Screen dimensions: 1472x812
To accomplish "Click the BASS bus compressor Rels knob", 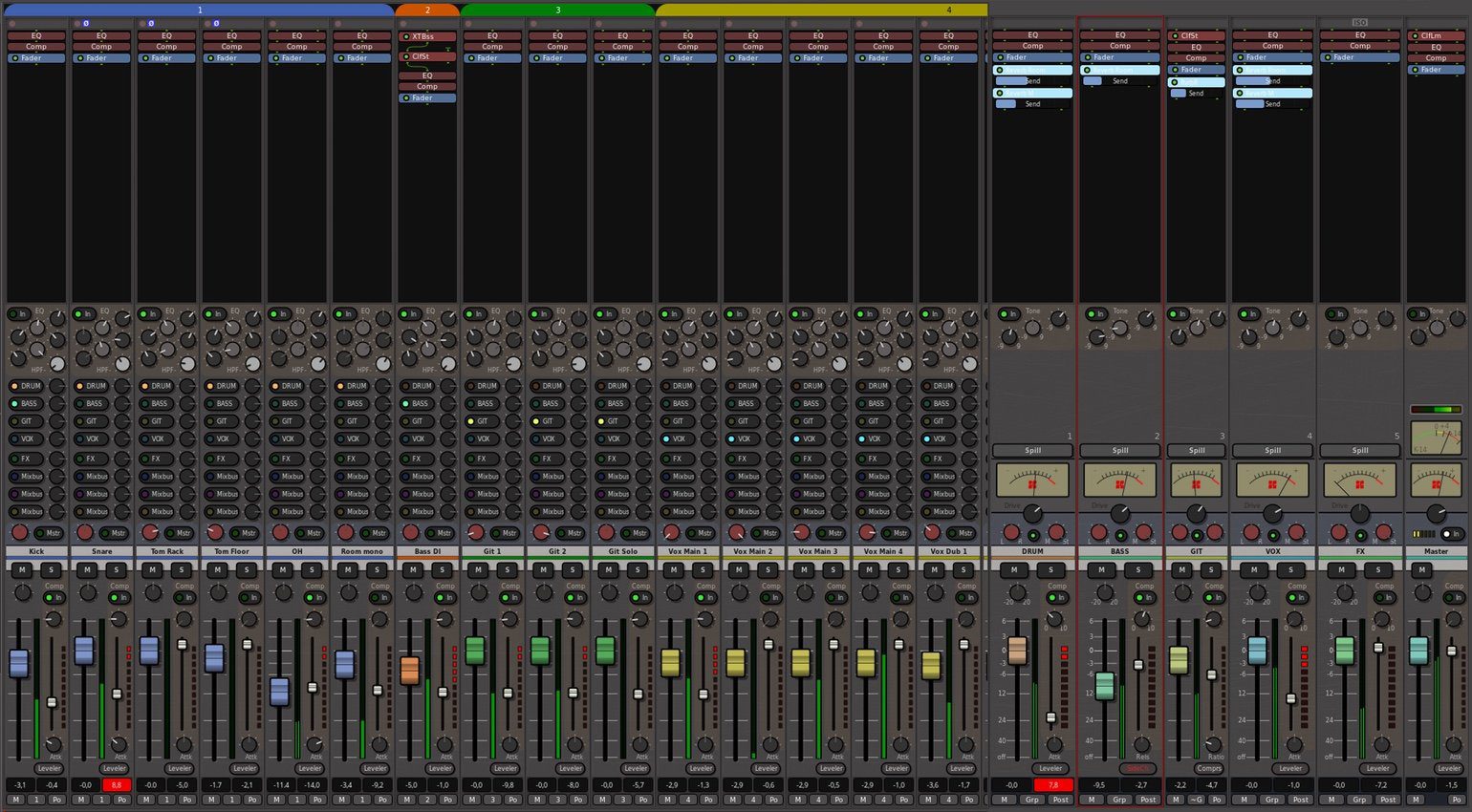I will point(1142,744).
